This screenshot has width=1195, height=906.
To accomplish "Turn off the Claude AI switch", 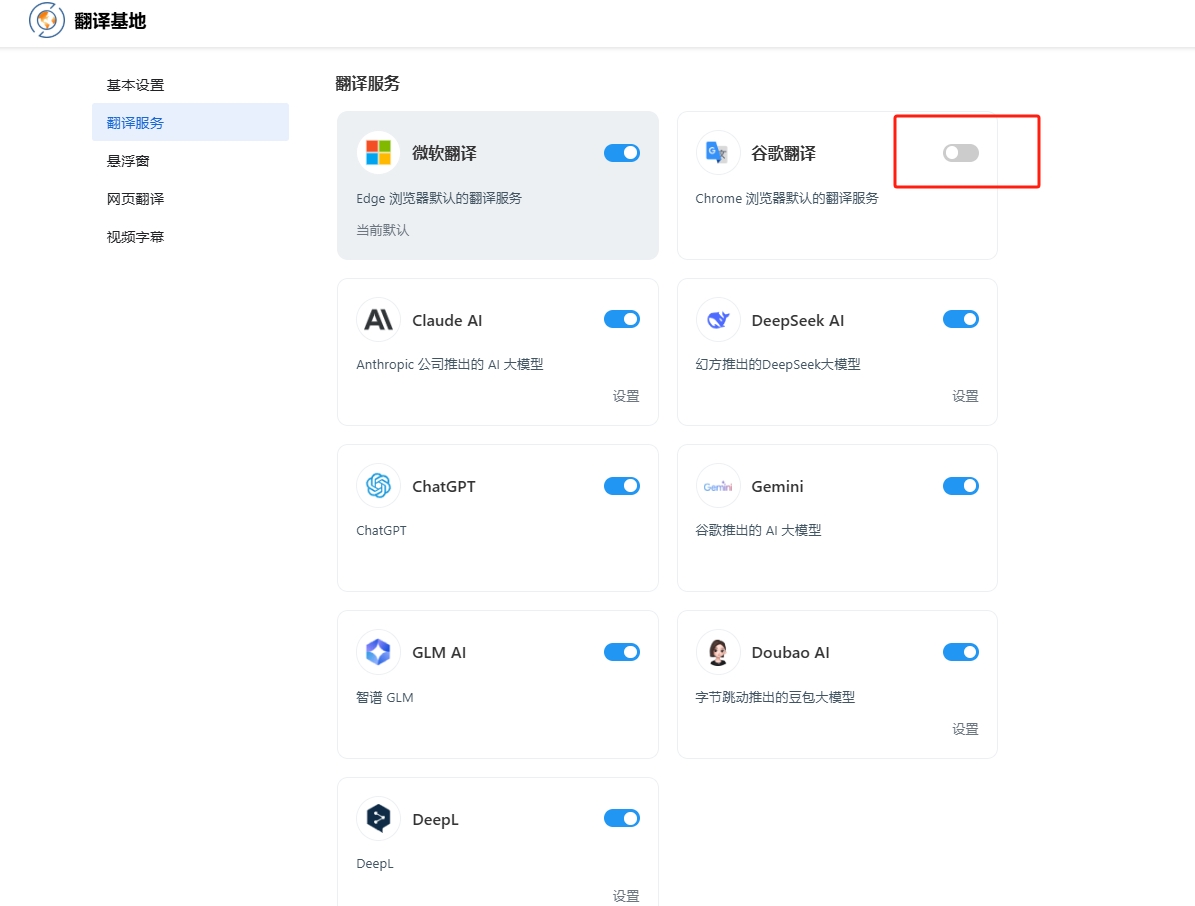I will pyautogui.click(x=622, y=319).
